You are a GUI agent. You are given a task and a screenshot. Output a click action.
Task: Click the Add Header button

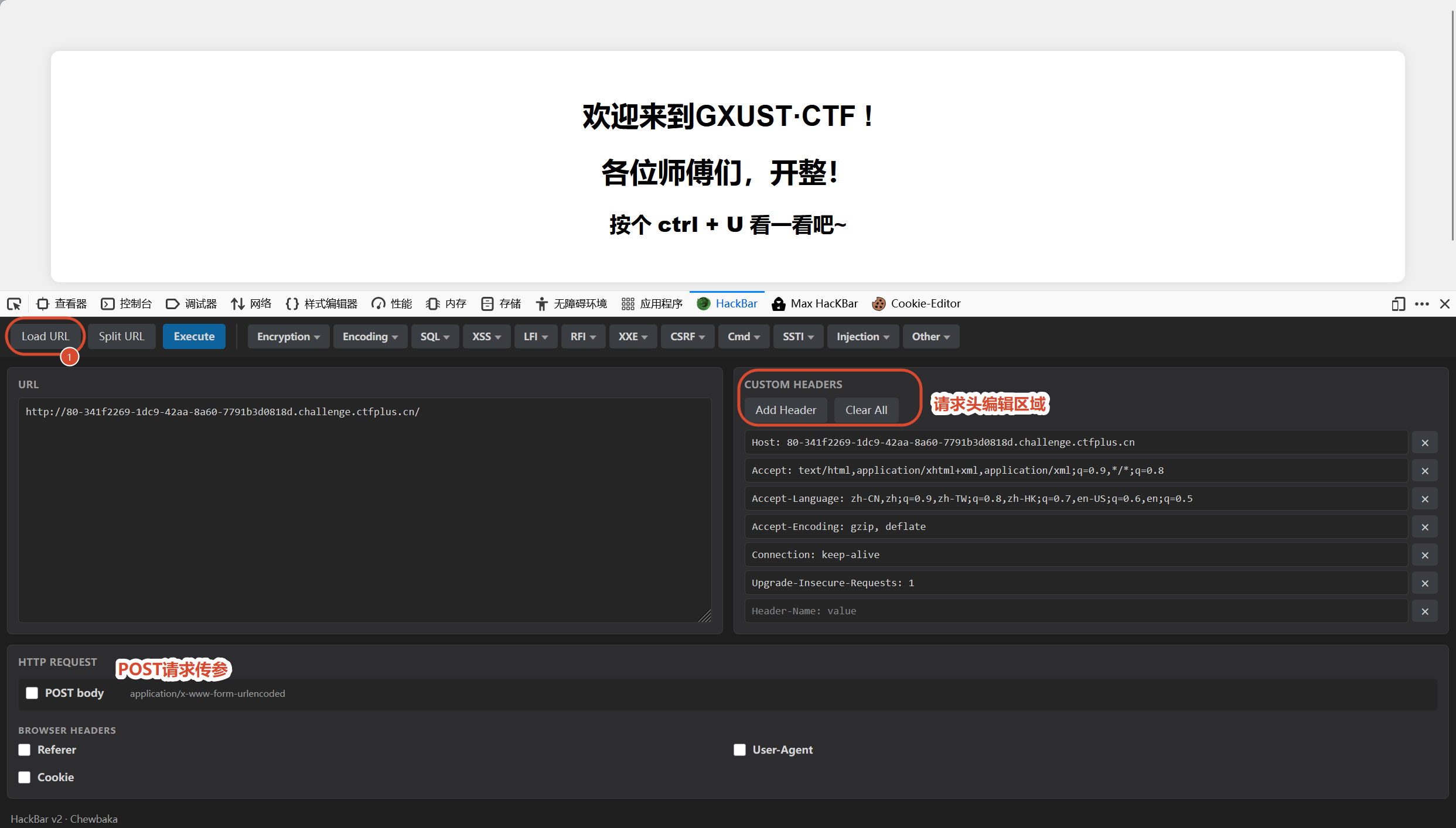point(785,410)
